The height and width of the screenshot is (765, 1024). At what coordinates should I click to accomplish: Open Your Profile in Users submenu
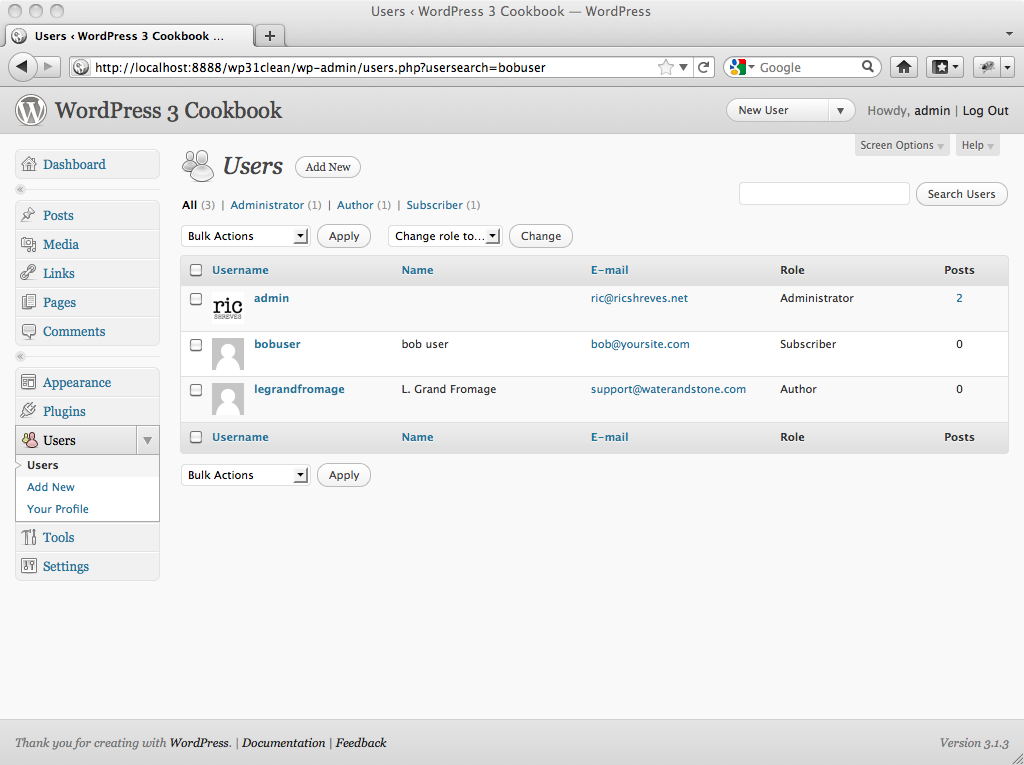pos(57,509)
